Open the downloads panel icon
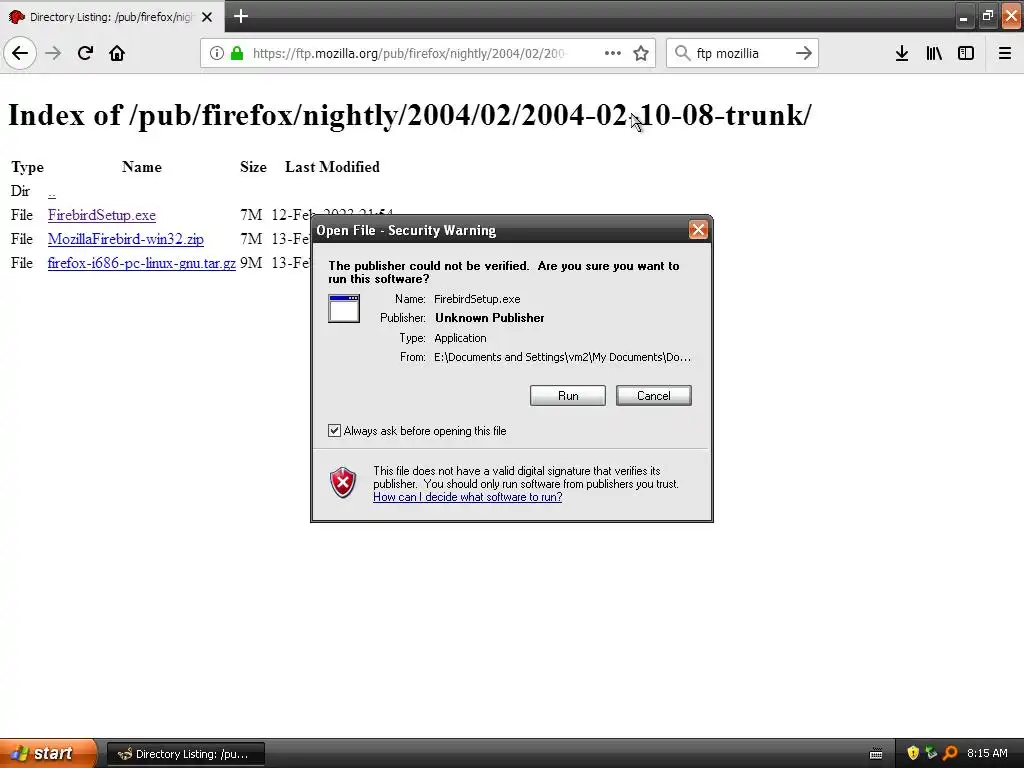The width and height of the screenshot is (1024, 768). pyautogui.click(x=902, y=53)
